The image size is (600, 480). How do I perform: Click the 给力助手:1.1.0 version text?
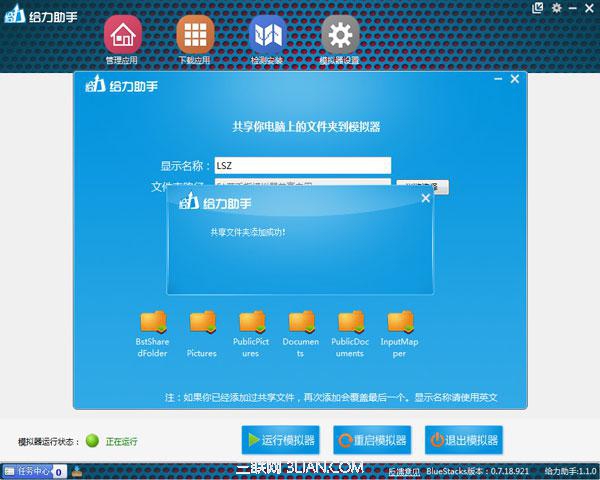(x=570, y=471)
